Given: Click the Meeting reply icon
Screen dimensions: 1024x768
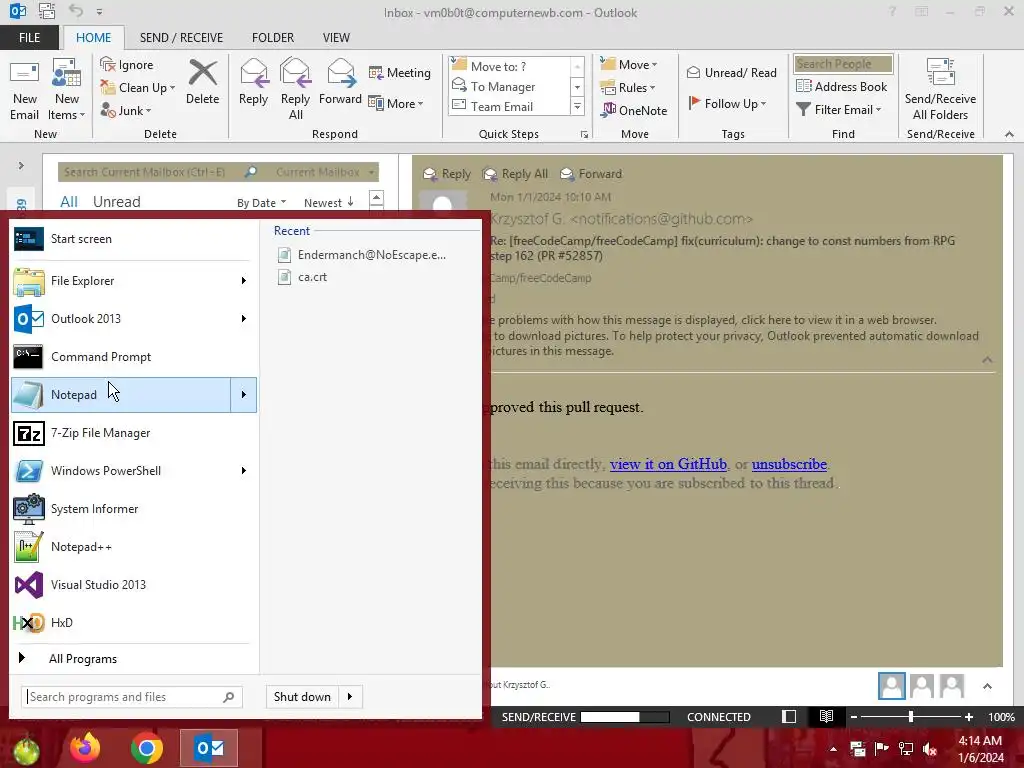Looking at the screenshot, I should (376, 72).
